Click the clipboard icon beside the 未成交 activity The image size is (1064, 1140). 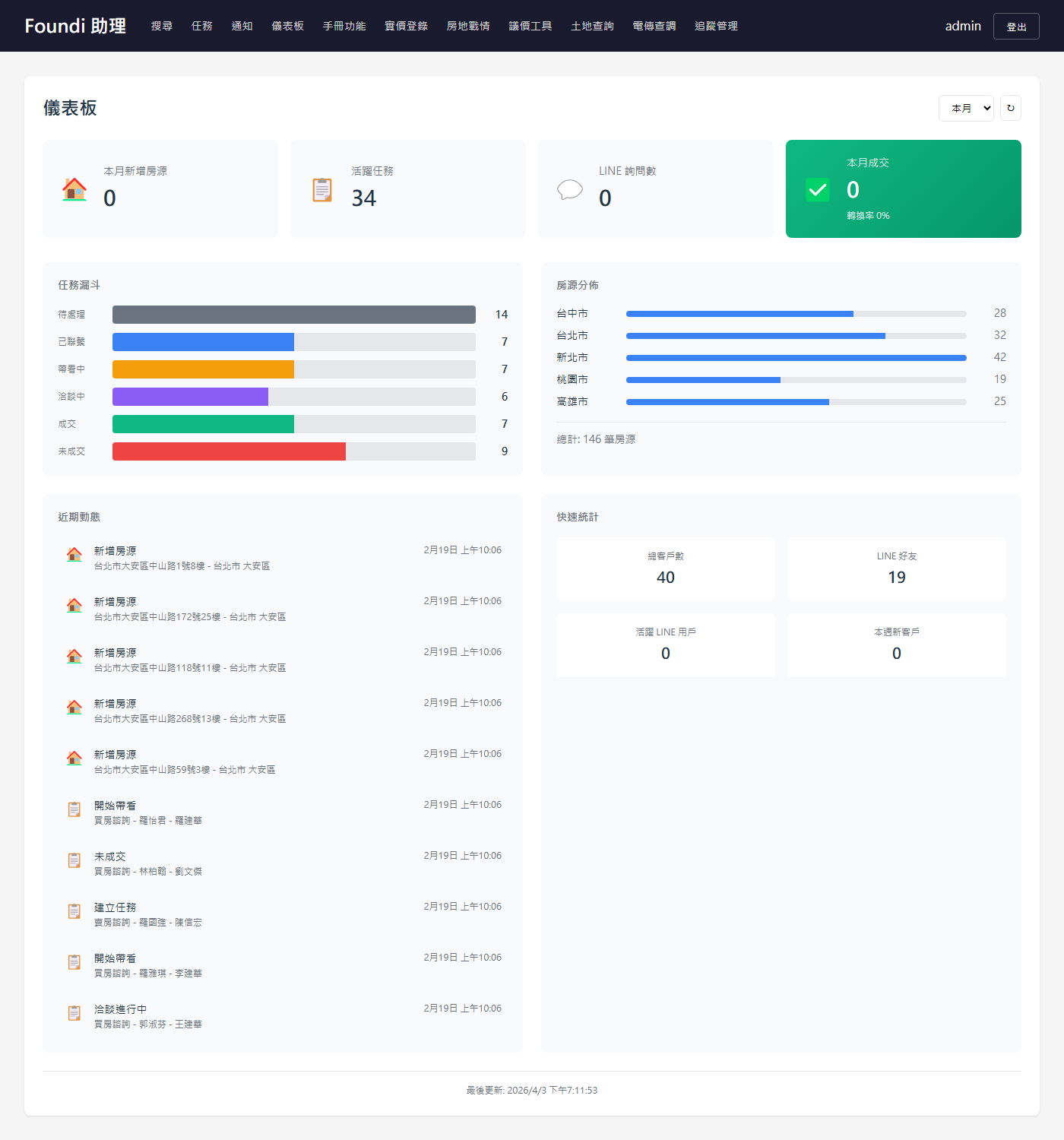pyautogui.click(x=74, y=860)
